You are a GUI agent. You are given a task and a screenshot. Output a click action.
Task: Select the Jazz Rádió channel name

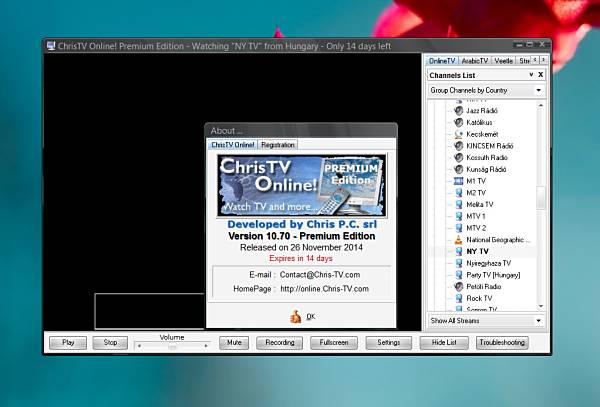tap(482, 111)
